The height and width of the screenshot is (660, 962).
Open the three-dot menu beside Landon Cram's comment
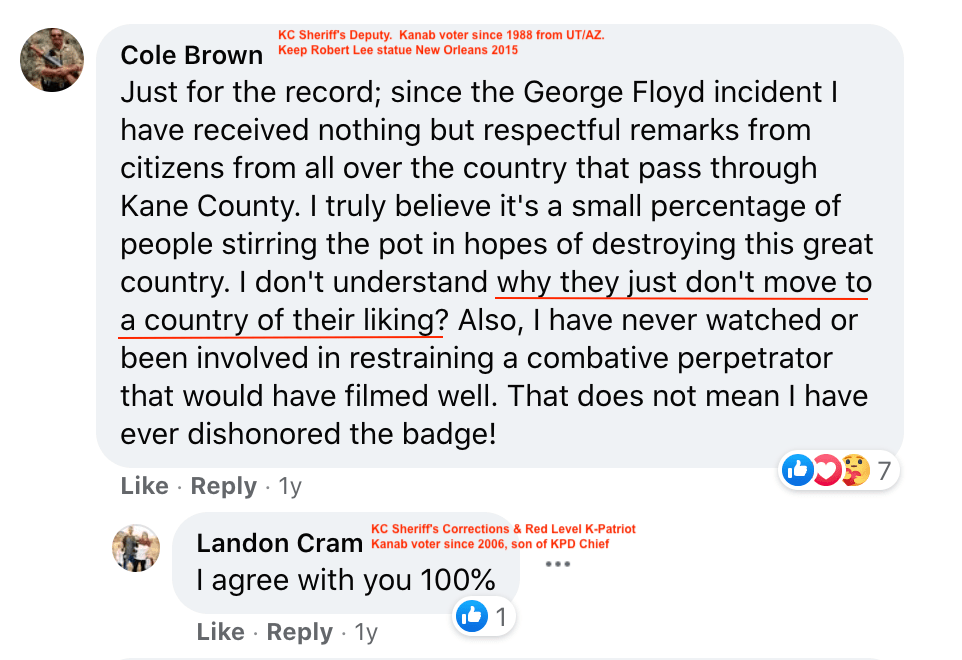pos(557,564)
